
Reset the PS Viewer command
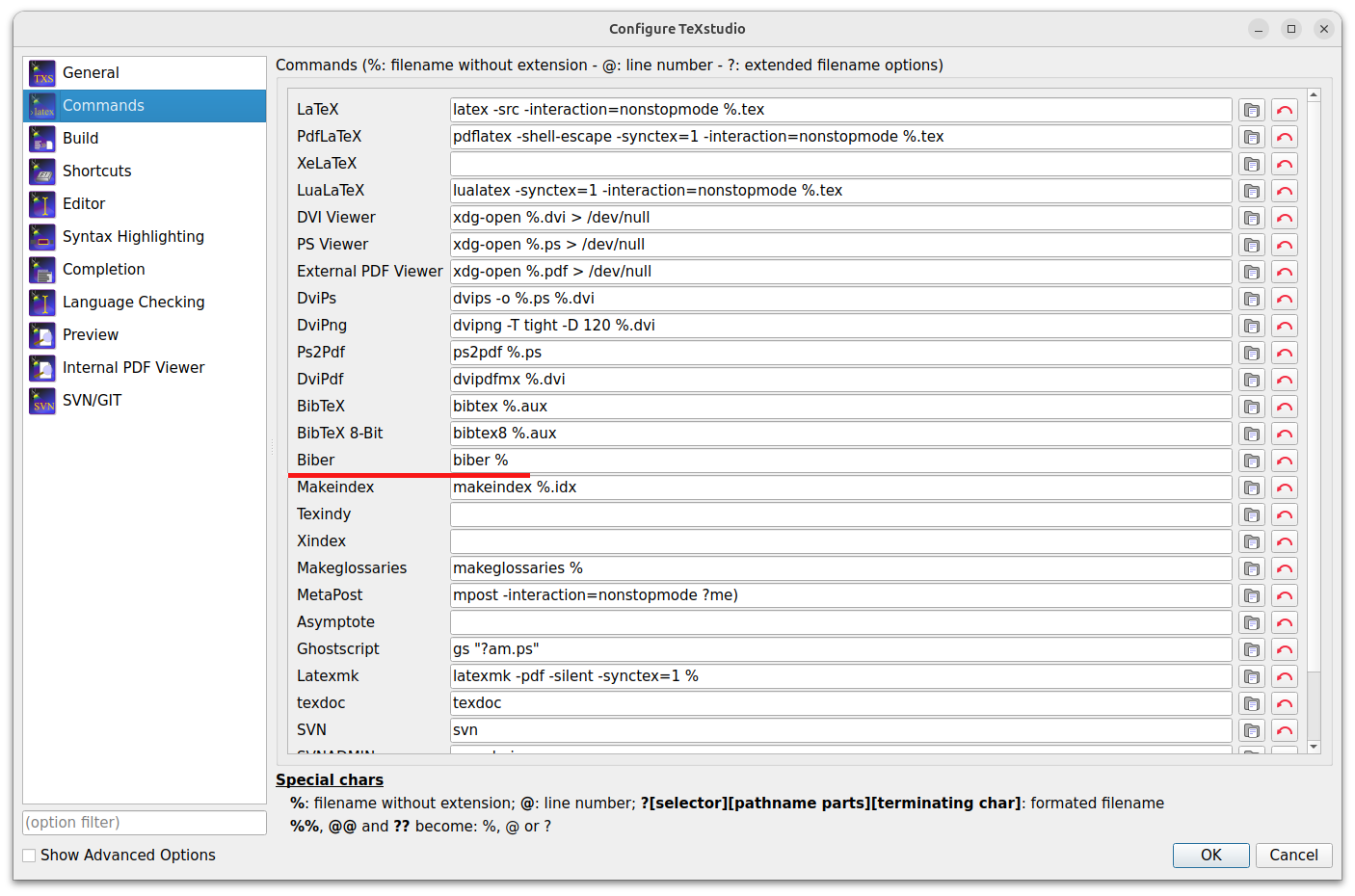[1285, 245]
